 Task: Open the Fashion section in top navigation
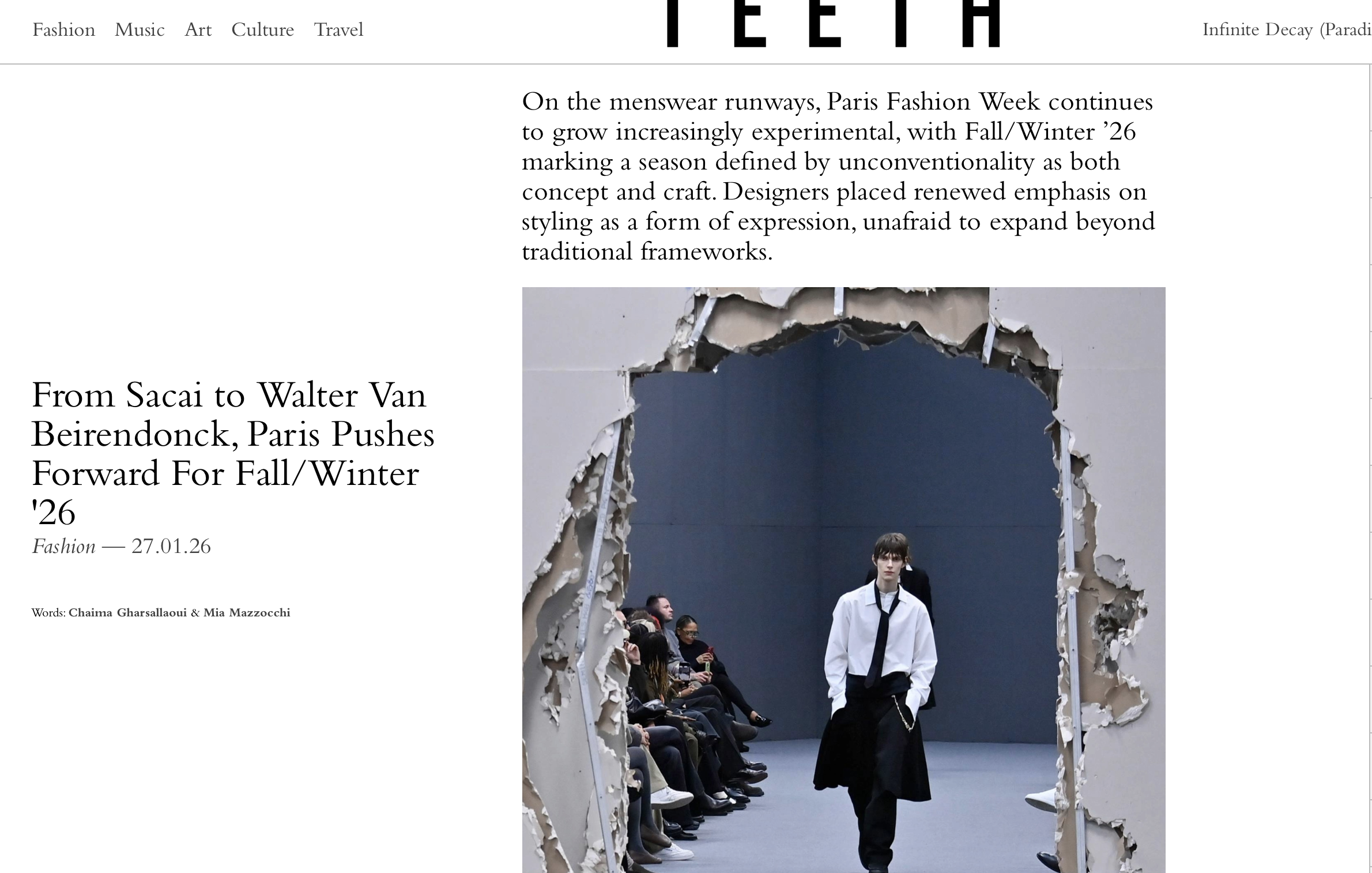pyautogui.click(x=63, y=29)
